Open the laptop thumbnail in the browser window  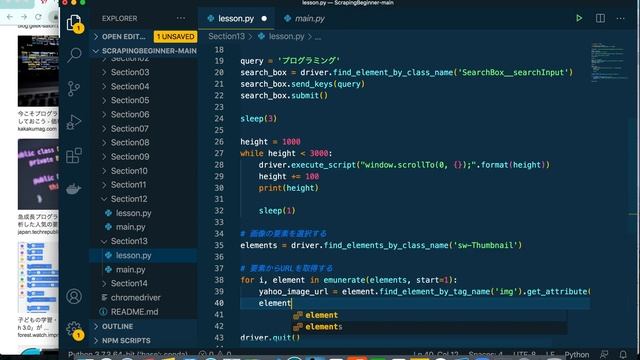coord(38,71)
